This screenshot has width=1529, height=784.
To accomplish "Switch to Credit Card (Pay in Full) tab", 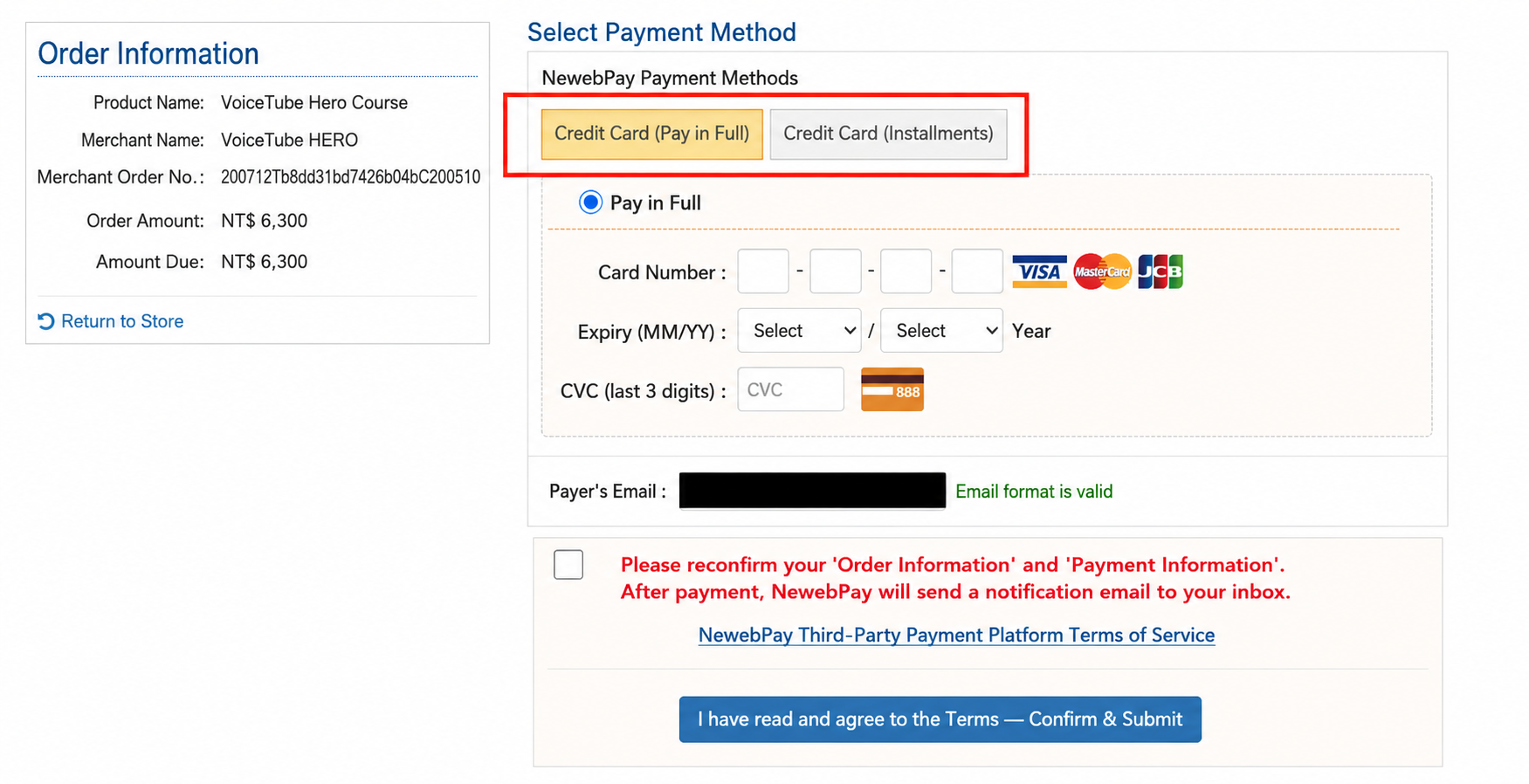I will pos(652,134).
